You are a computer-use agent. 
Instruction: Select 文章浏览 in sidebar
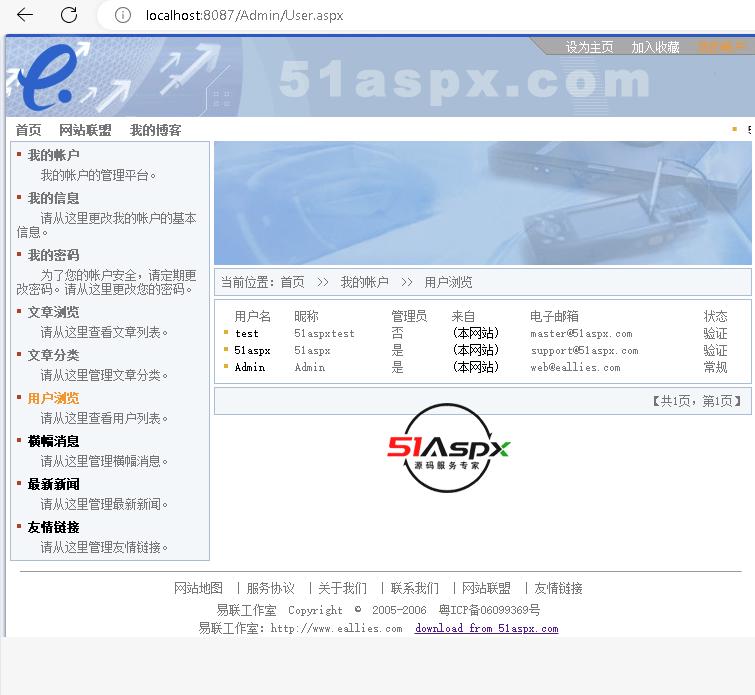[53, 312]
